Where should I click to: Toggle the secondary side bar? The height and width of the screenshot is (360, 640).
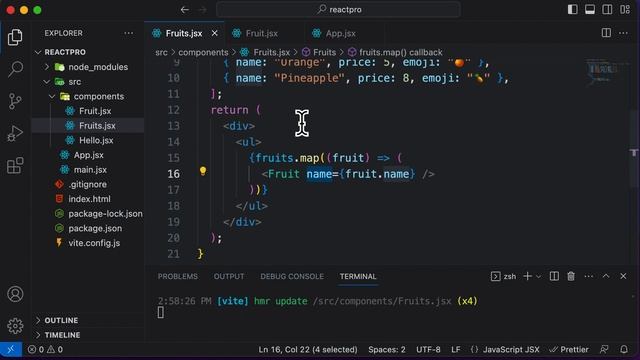click(x=607, y=9)
